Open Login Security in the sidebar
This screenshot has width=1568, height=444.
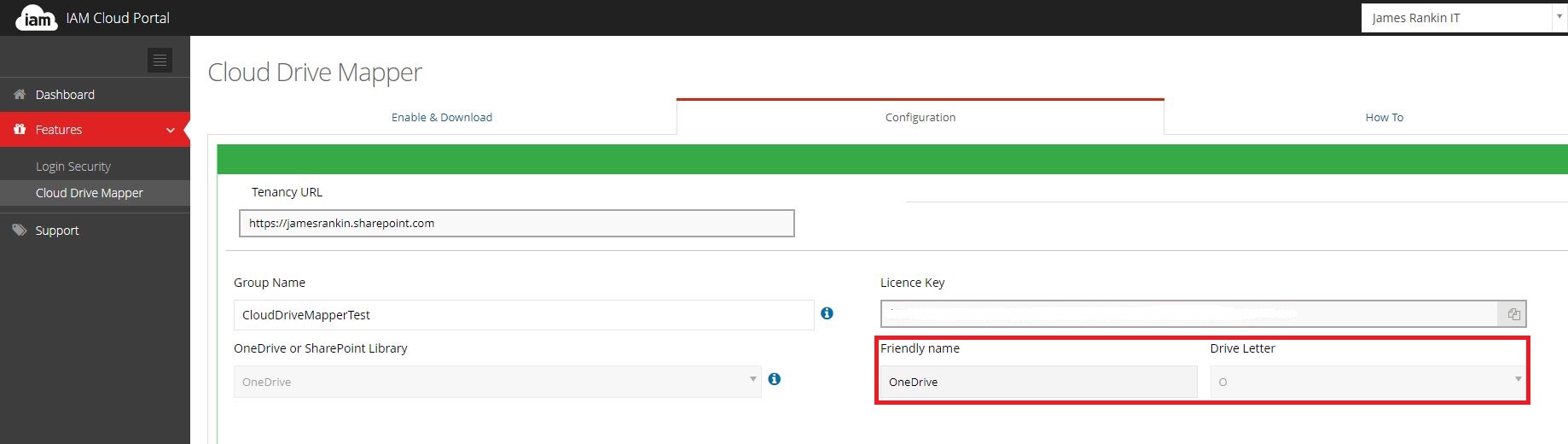(x=73, y=166)
